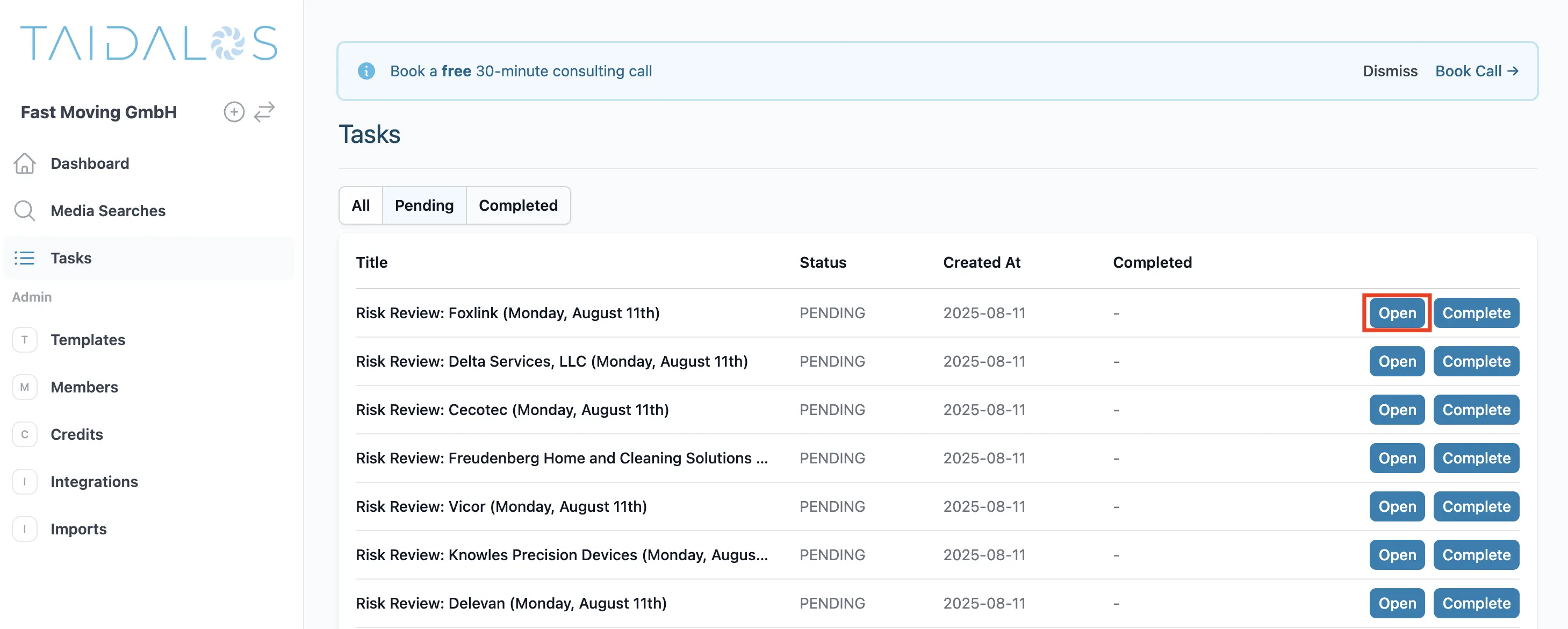Click the Templates T icon
This screenshot has height=629, width=1568.
(x=24, y=340)
